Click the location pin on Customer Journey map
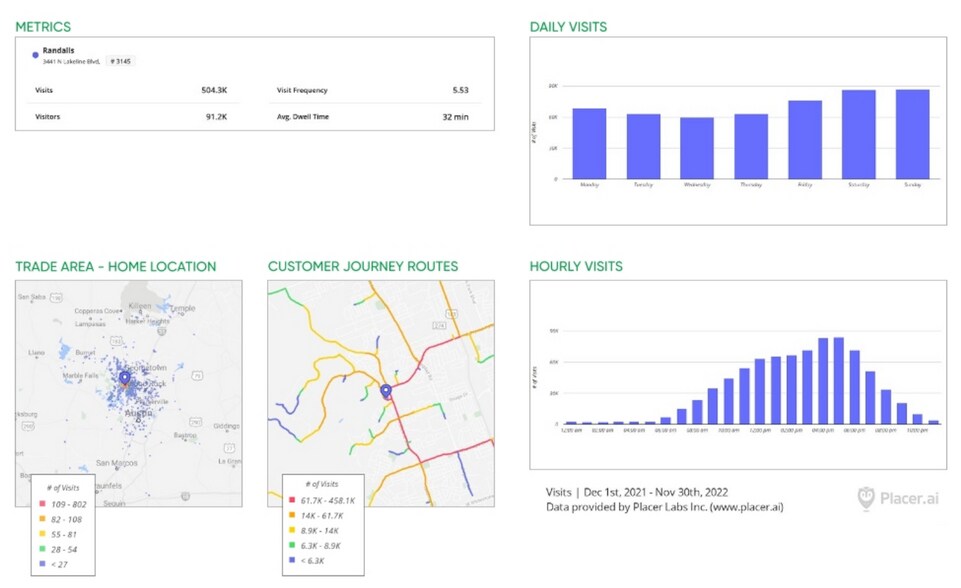 point(386,390)
